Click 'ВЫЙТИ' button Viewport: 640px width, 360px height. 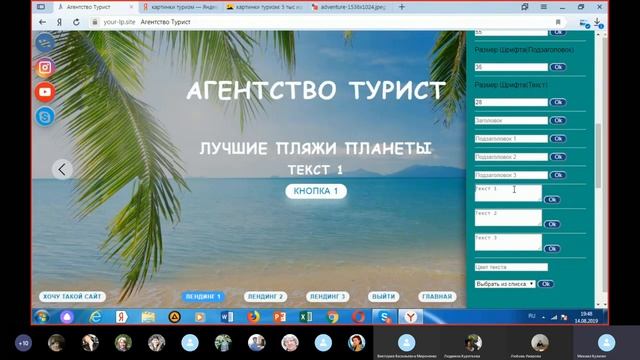point(384,297)
